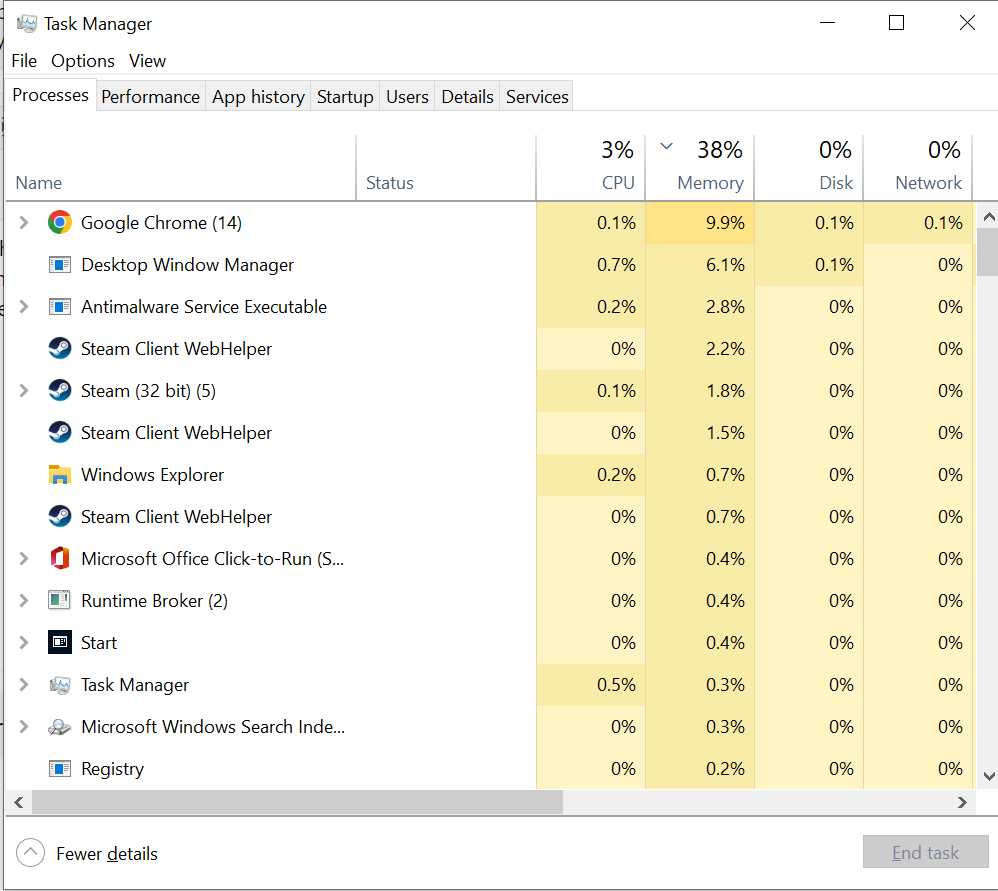998x891 pixels.
Task: Click the Runtime Broker icon
Action: (60, 601)
